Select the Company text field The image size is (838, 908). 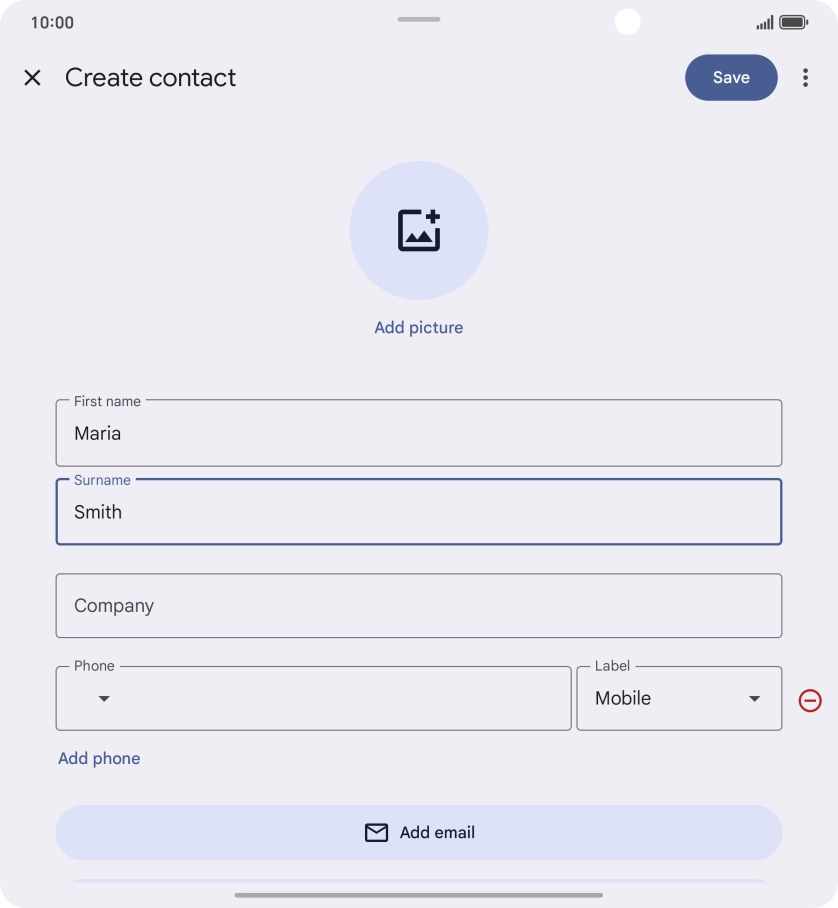[x=419, y=606]
